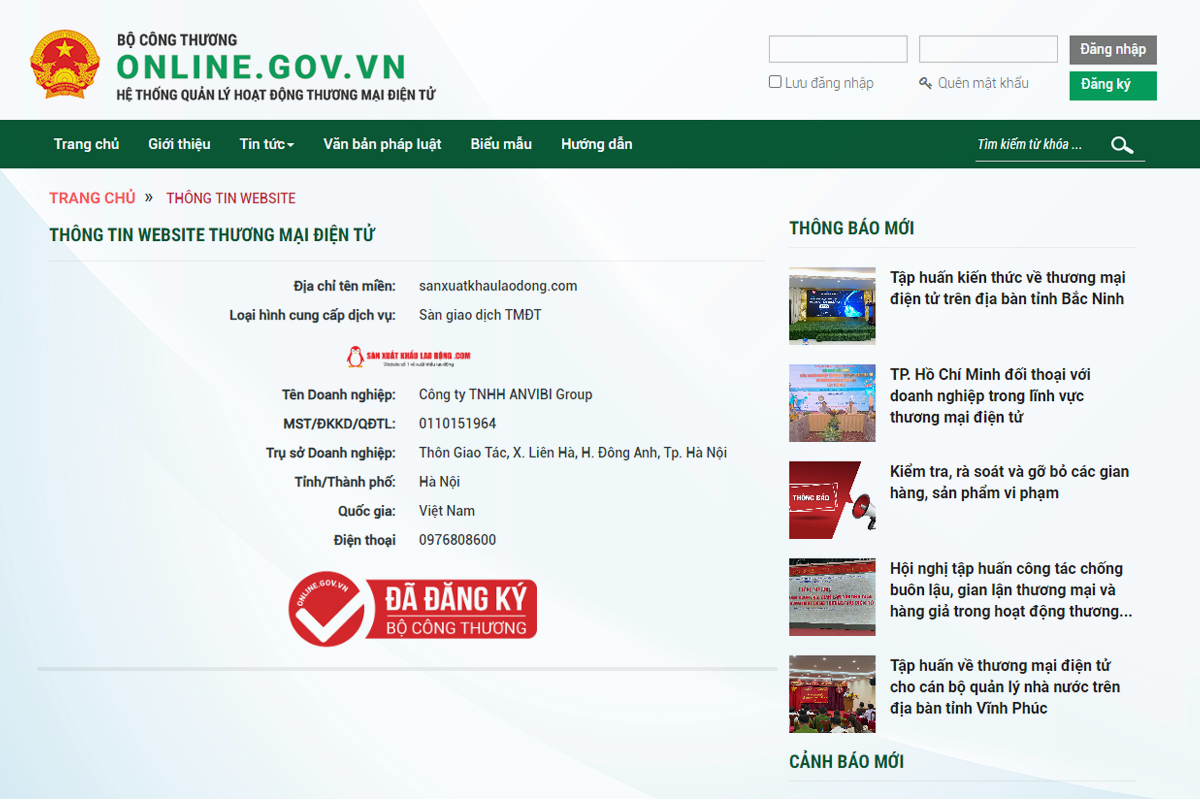Open the Vĩnh Phúc training article headline
This screenshot has height=800, width=1200.
(1005, 687)
